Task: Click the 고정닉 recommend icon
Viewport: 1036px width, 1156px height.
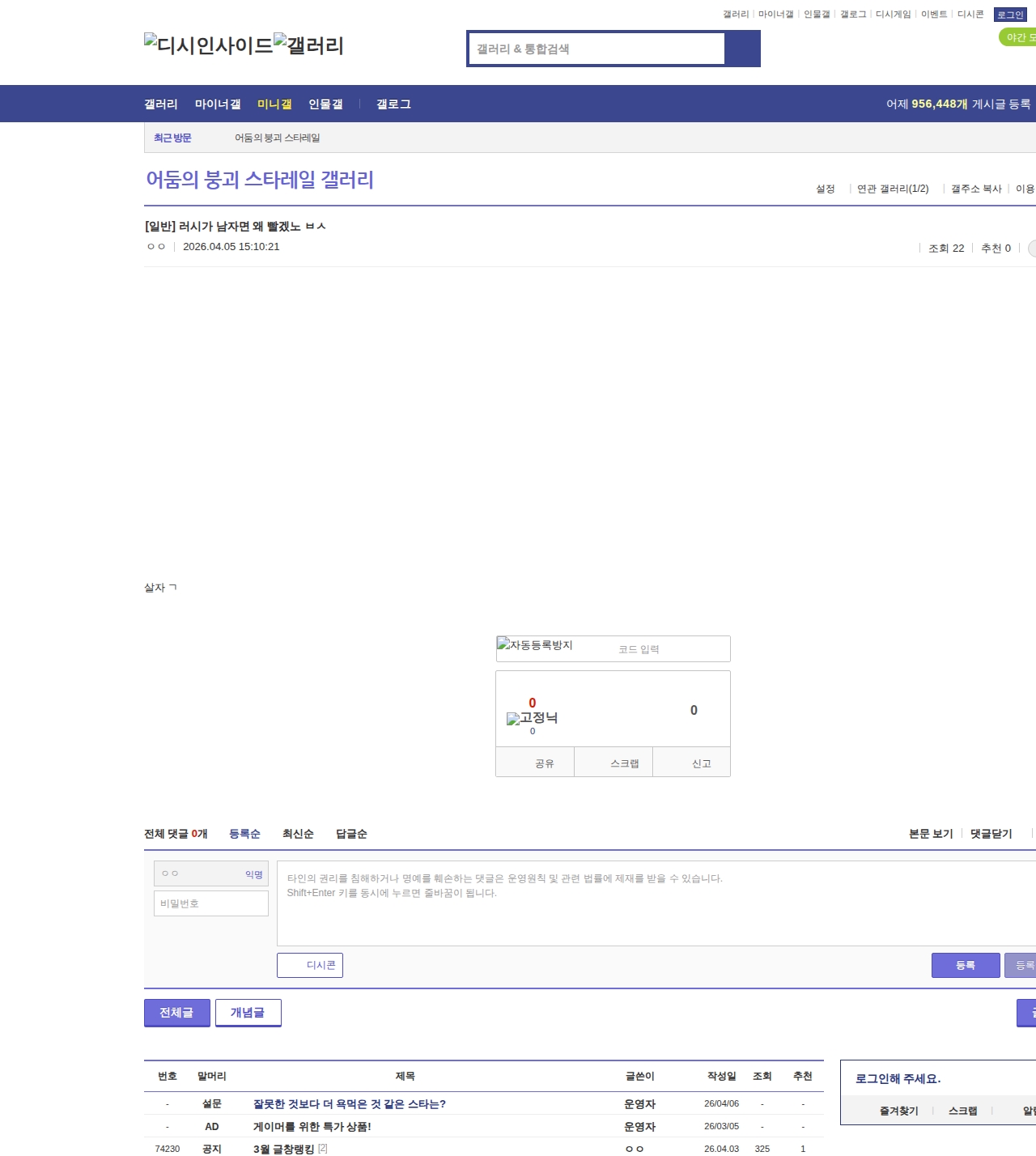Action: tap(532, 718)
